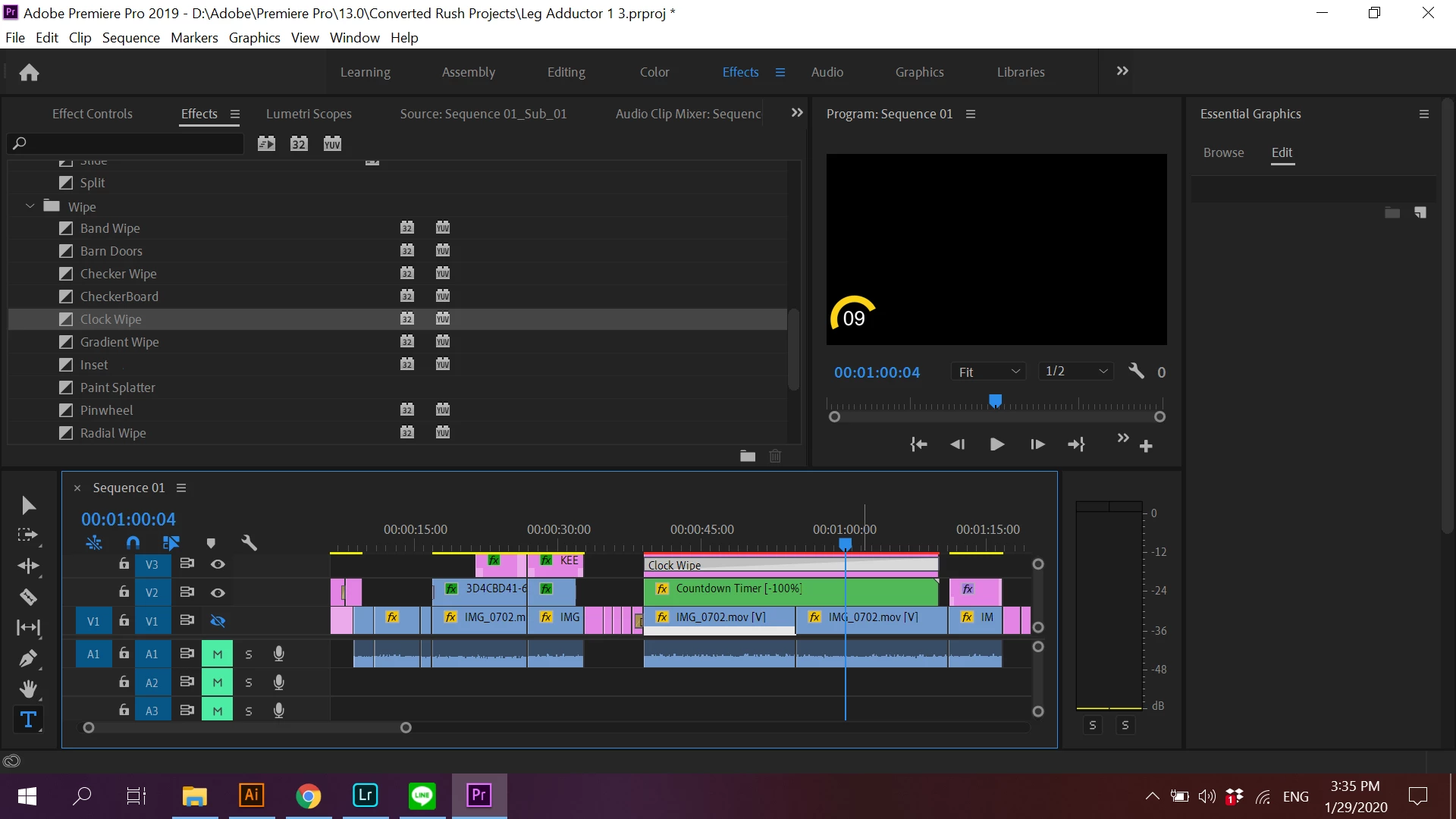Open the Sequence menu

[x=131, y=38]
